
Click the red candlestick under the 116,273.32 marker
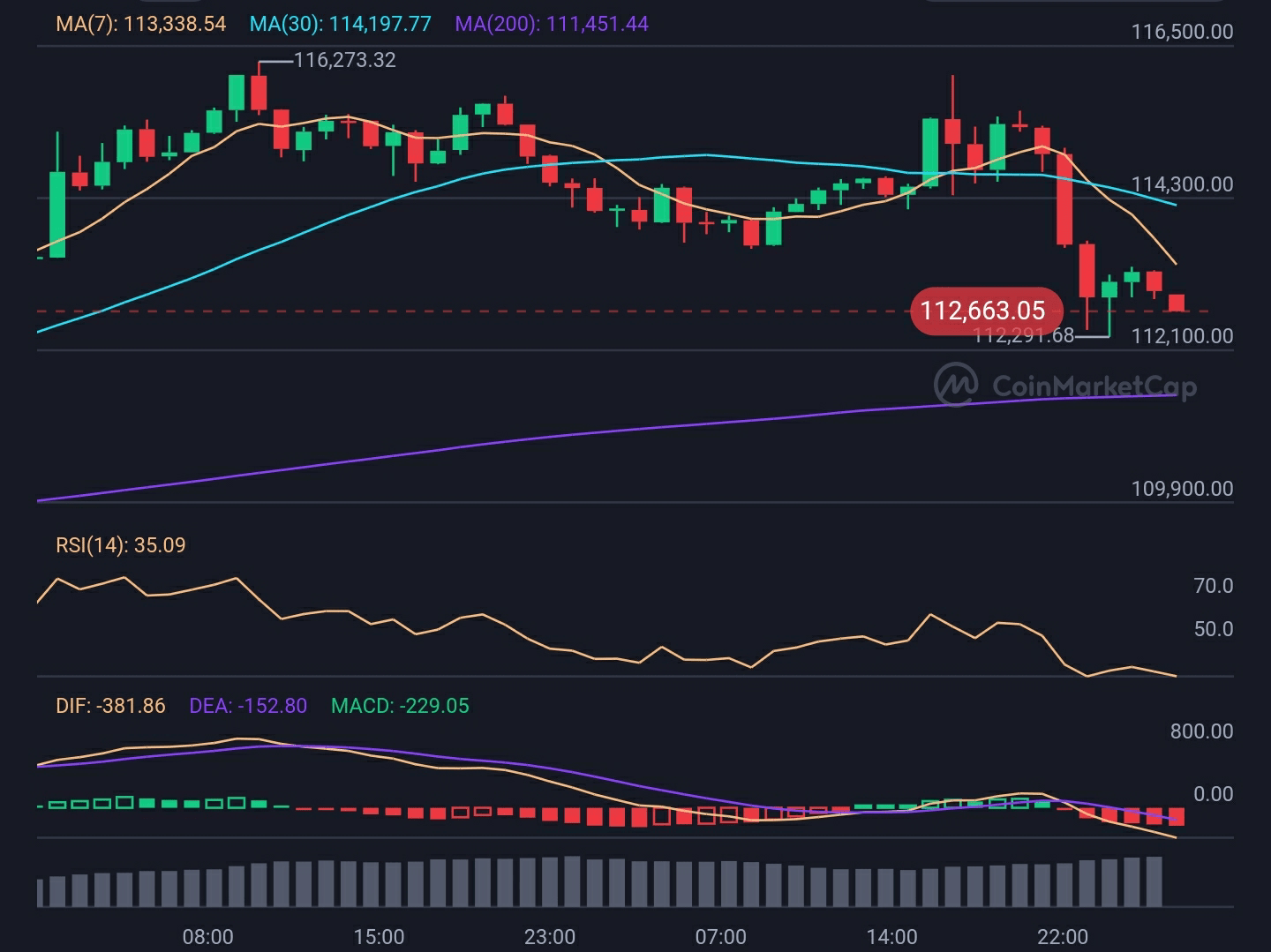pos(259,92)
